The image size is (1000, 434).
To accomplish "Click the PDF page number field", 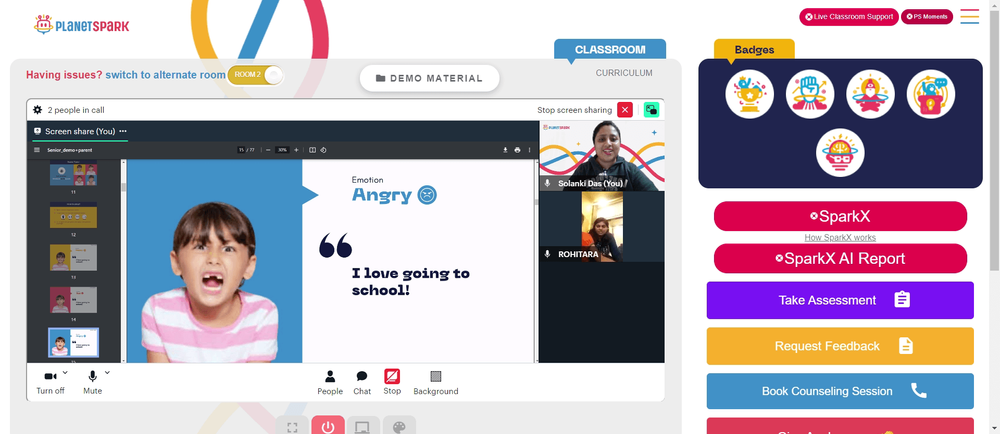I will point(242,150).
